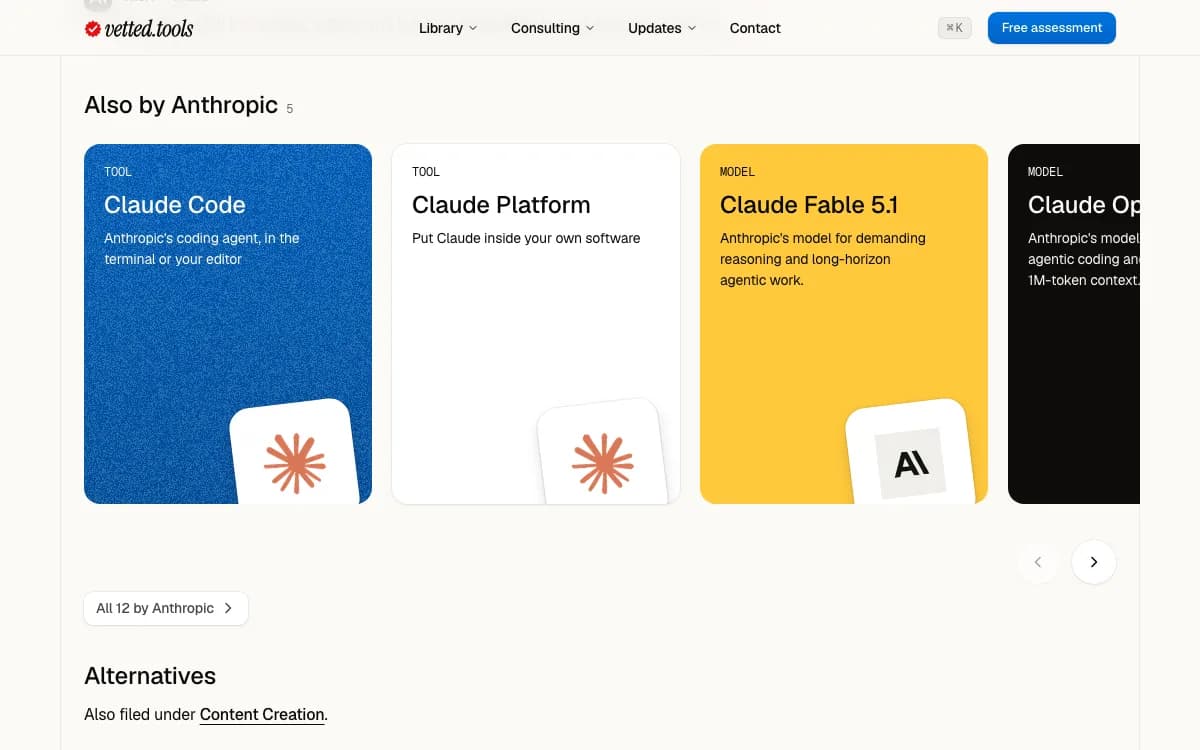Open the Claude Platform card title
The height and width of the screenshot is (750, 1200).
(501, 205)
